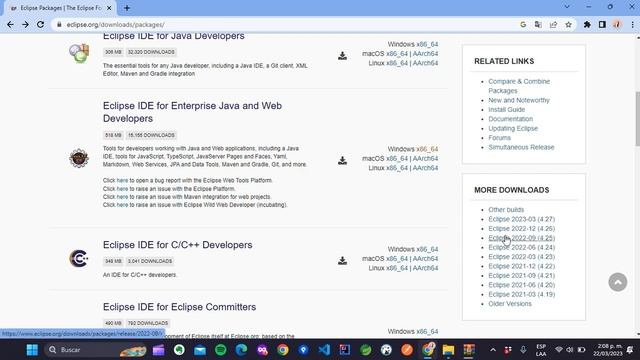This screenshot has width=640, height=360.
Task: Open Eclipse IDE for C/C++ Developers title
Action: (x=178, y=245)
